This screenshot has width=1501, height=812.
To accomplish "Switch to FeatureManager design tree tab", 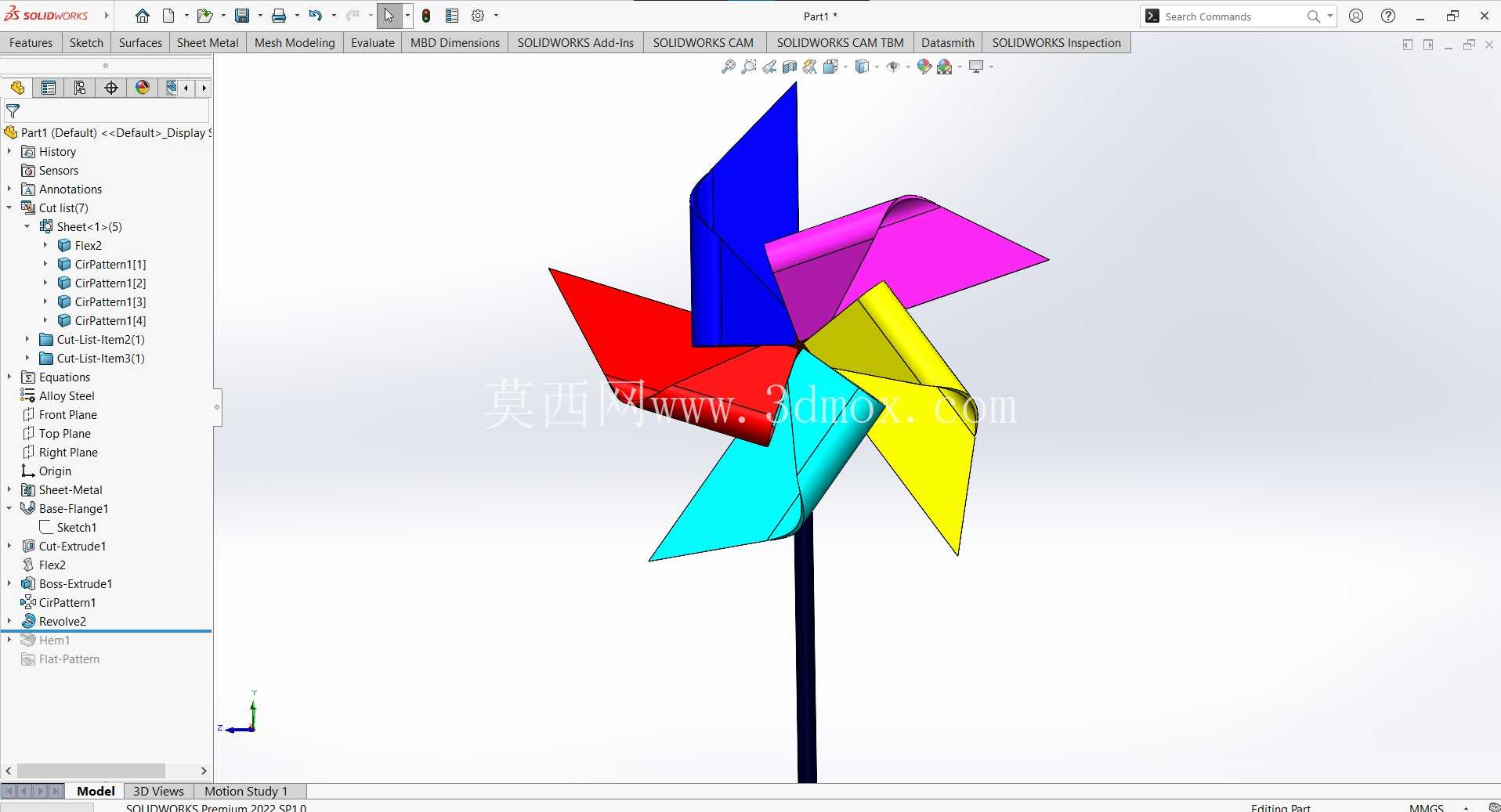I will pyautogui.click(x=17, y=88).
